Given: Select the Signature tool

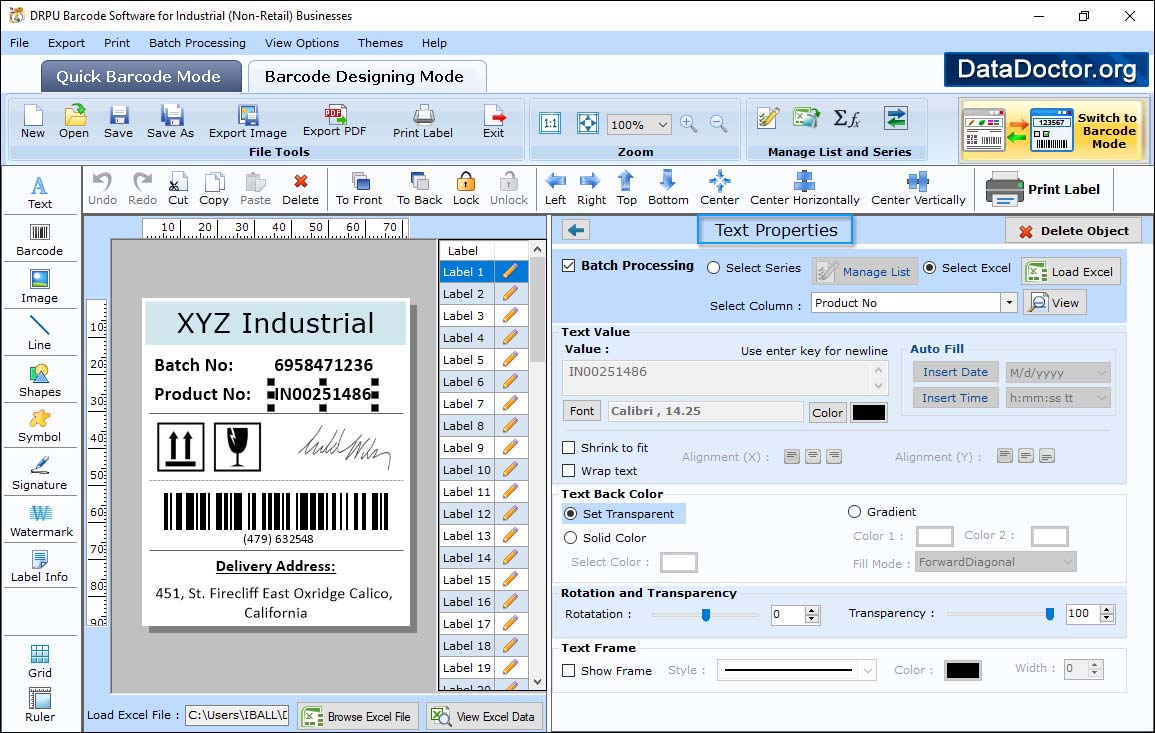Looking at the screenshot, I should click(x=39, y=473).
